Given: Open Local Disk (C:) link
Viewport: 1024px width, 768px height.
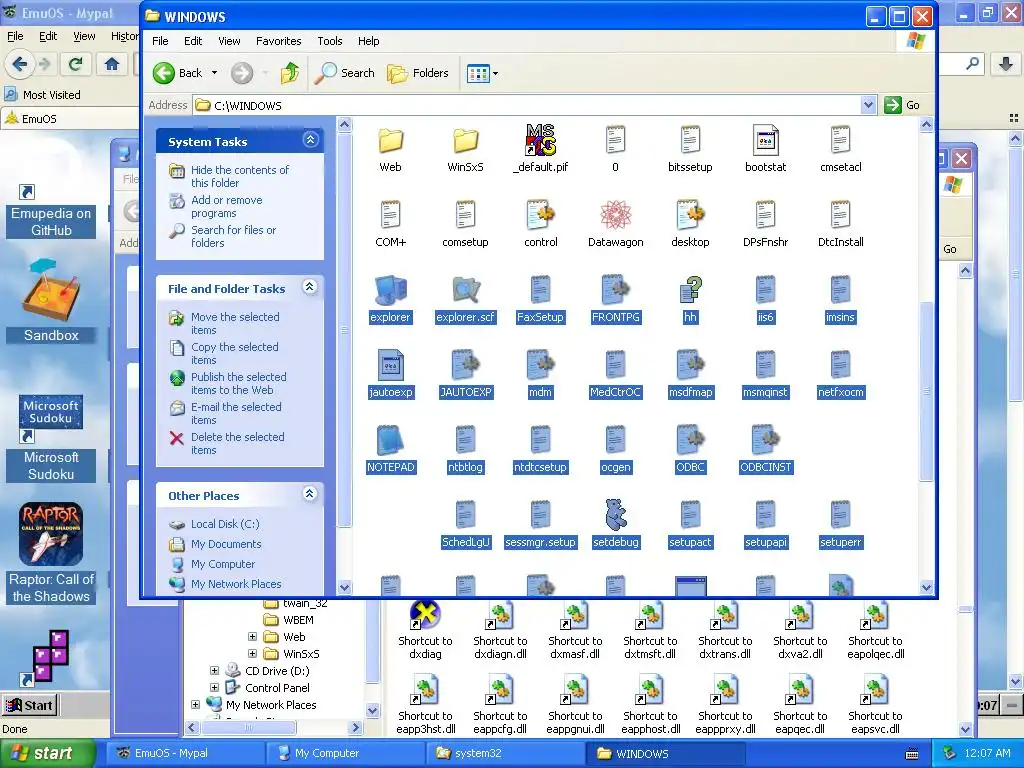Looking at the screenshot, I should [225, 524].
